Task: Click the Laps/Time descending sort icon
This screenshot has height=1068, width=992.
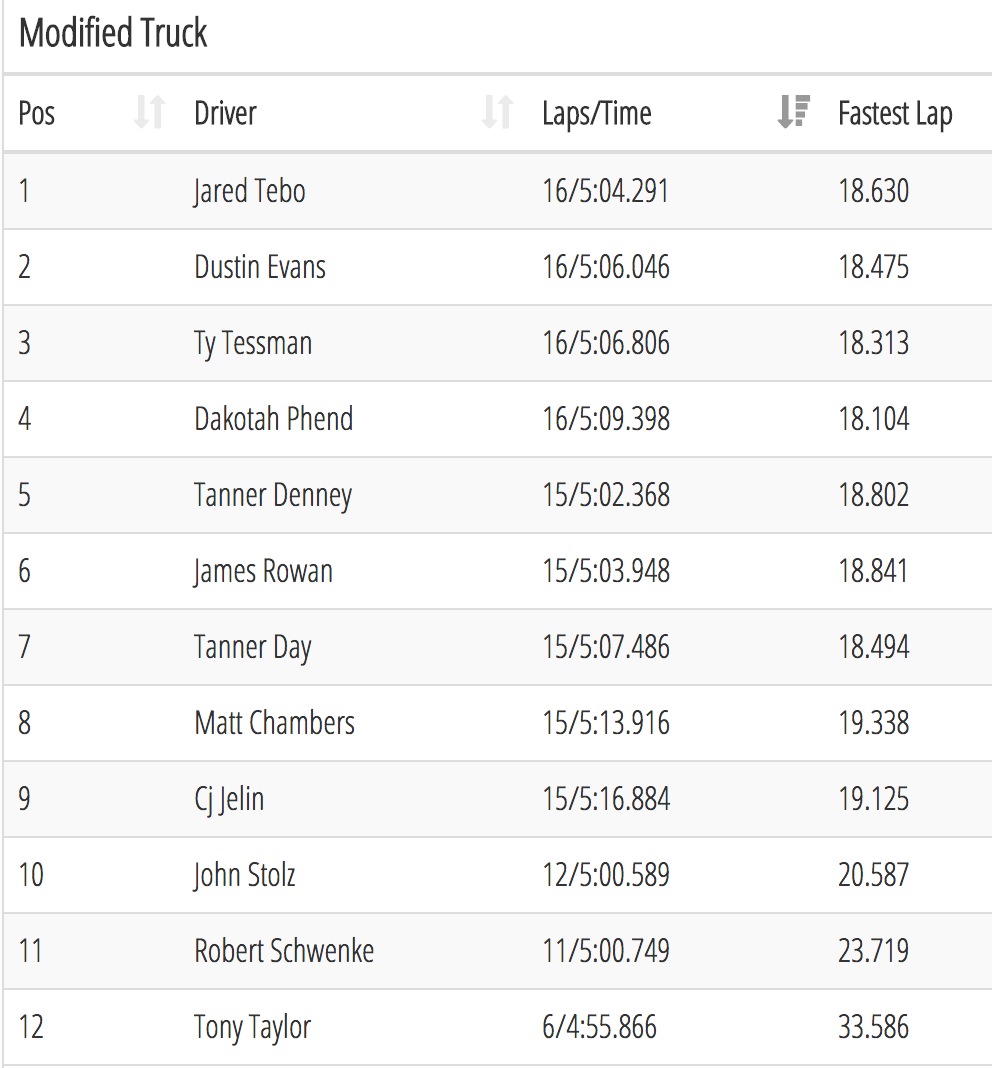Action: tap(793, 112)
